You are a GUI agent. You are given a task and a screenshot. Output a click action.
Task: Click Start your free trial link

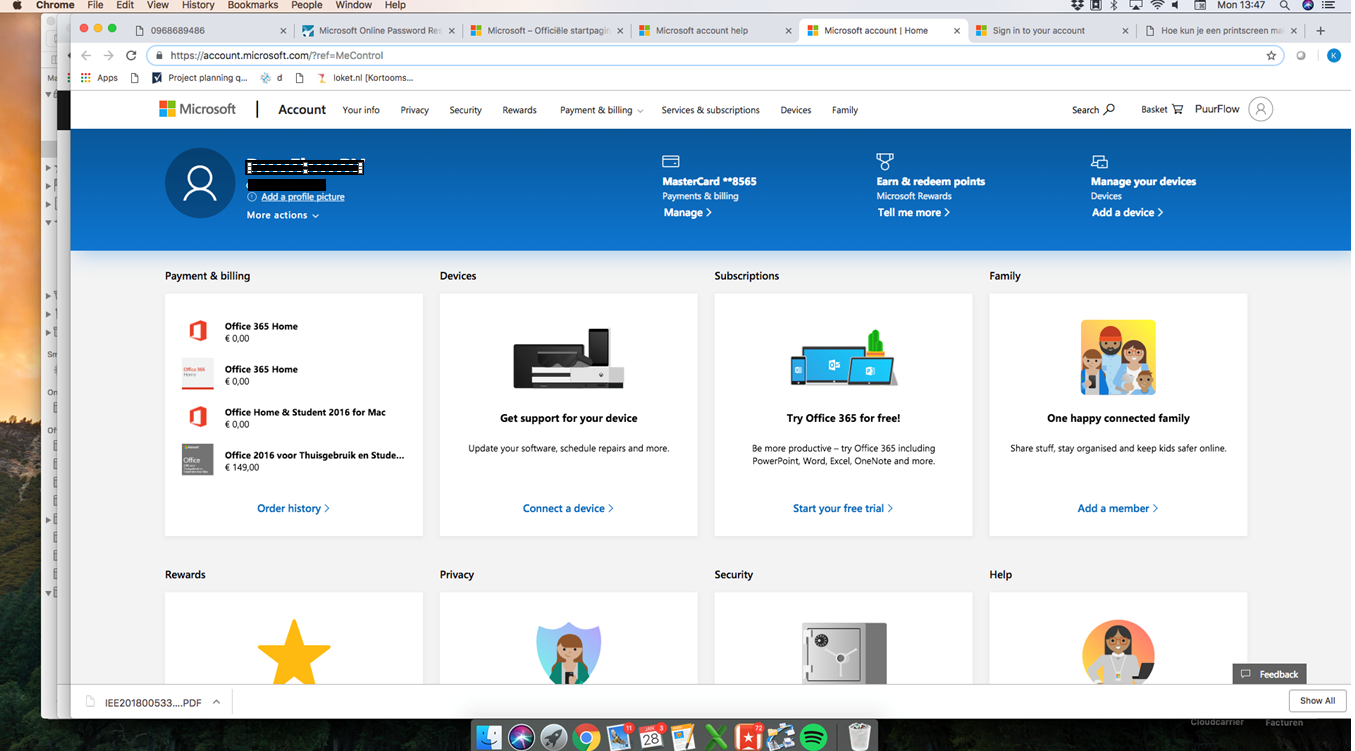coord(843,509)
